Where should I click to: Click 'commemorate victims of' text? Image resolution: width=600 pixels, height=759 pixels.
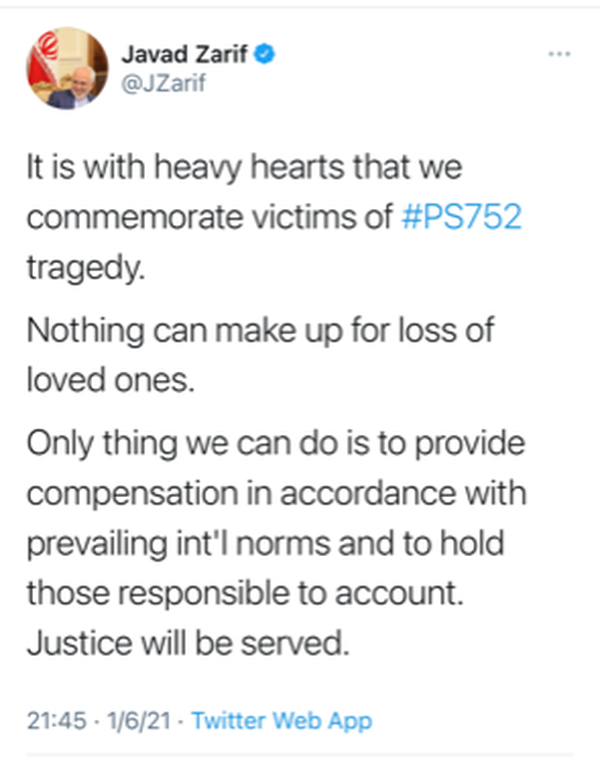pyautogui.click(x=210, y=216)
